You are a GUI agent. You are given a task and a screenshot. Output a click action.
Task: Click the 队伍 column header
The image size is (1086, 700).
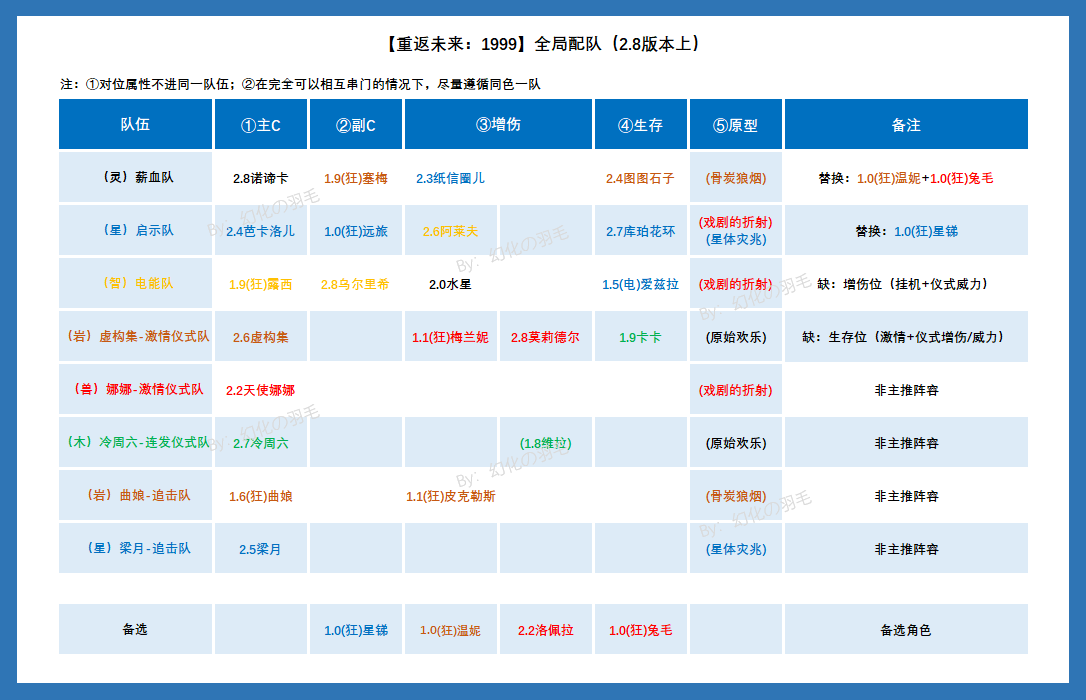pyautogui.click(x=135, y=124)
